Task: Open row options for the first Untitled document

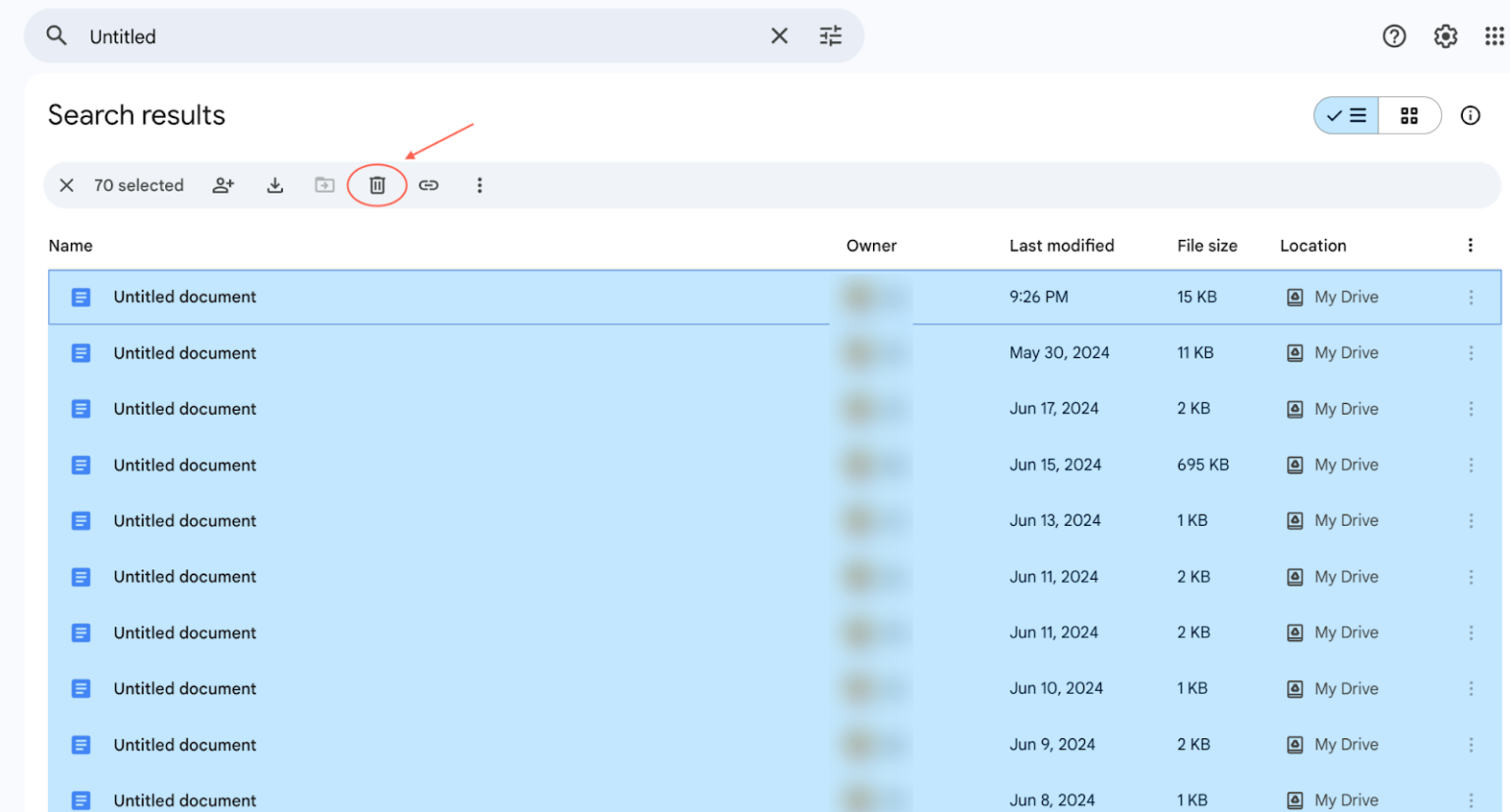Action: 1471,296
